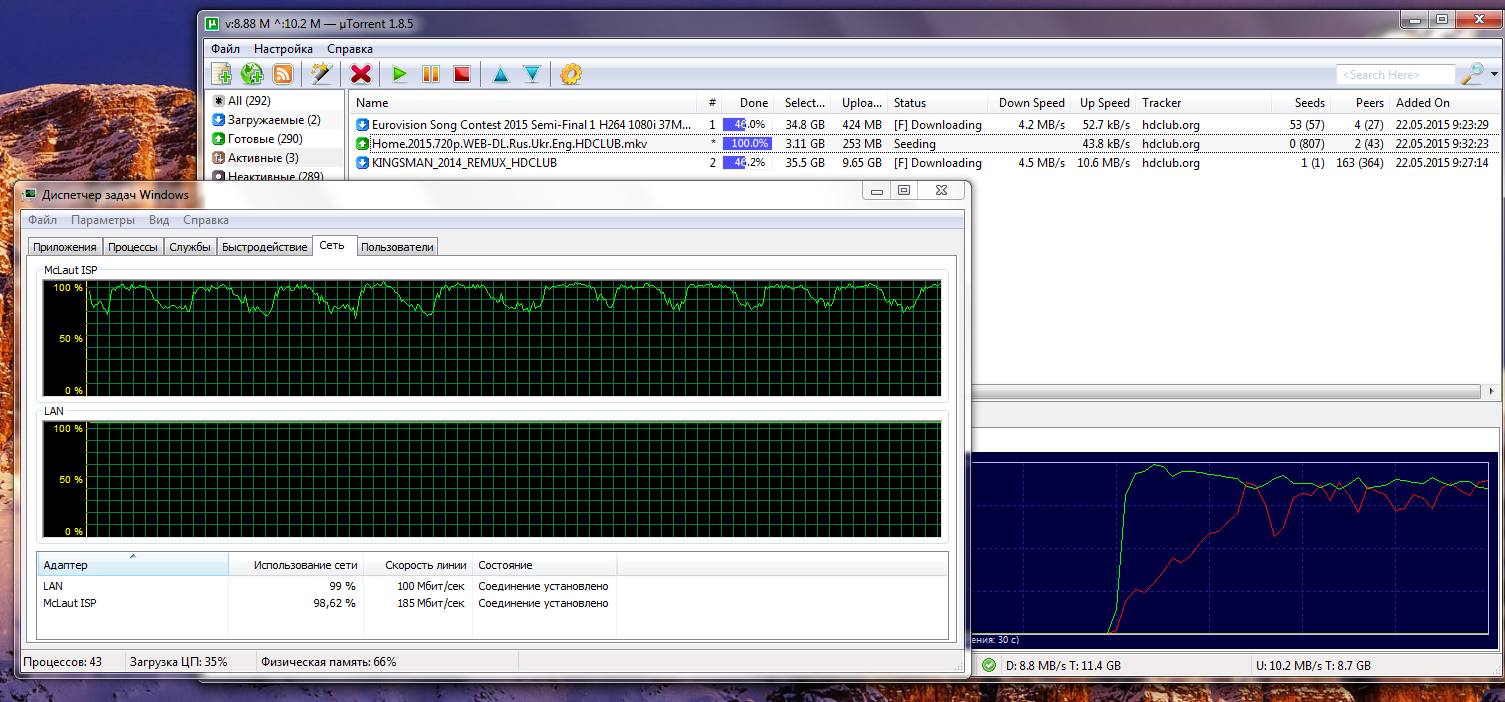The image size is (1505, 702).
Task: Select the Активные (3) category
Action: pos(254,158)
